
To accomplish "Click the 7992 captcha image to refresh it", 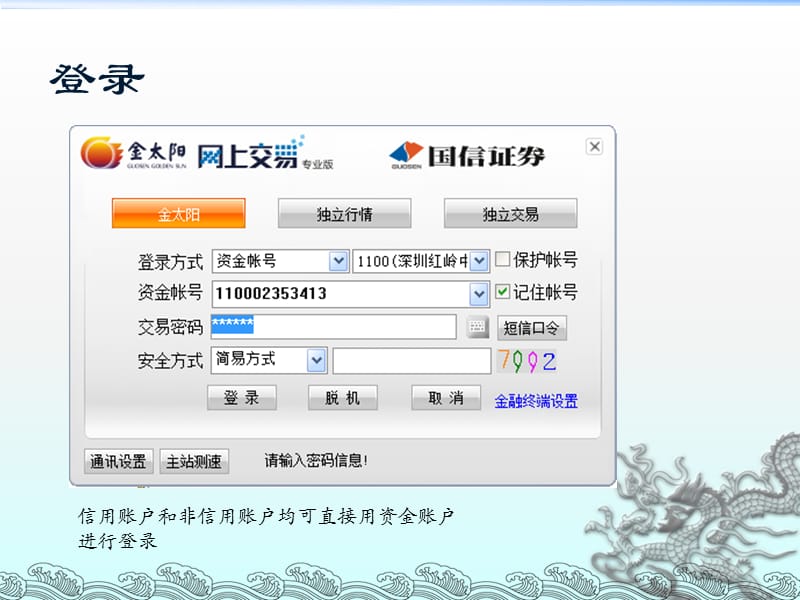I will 527,361.
